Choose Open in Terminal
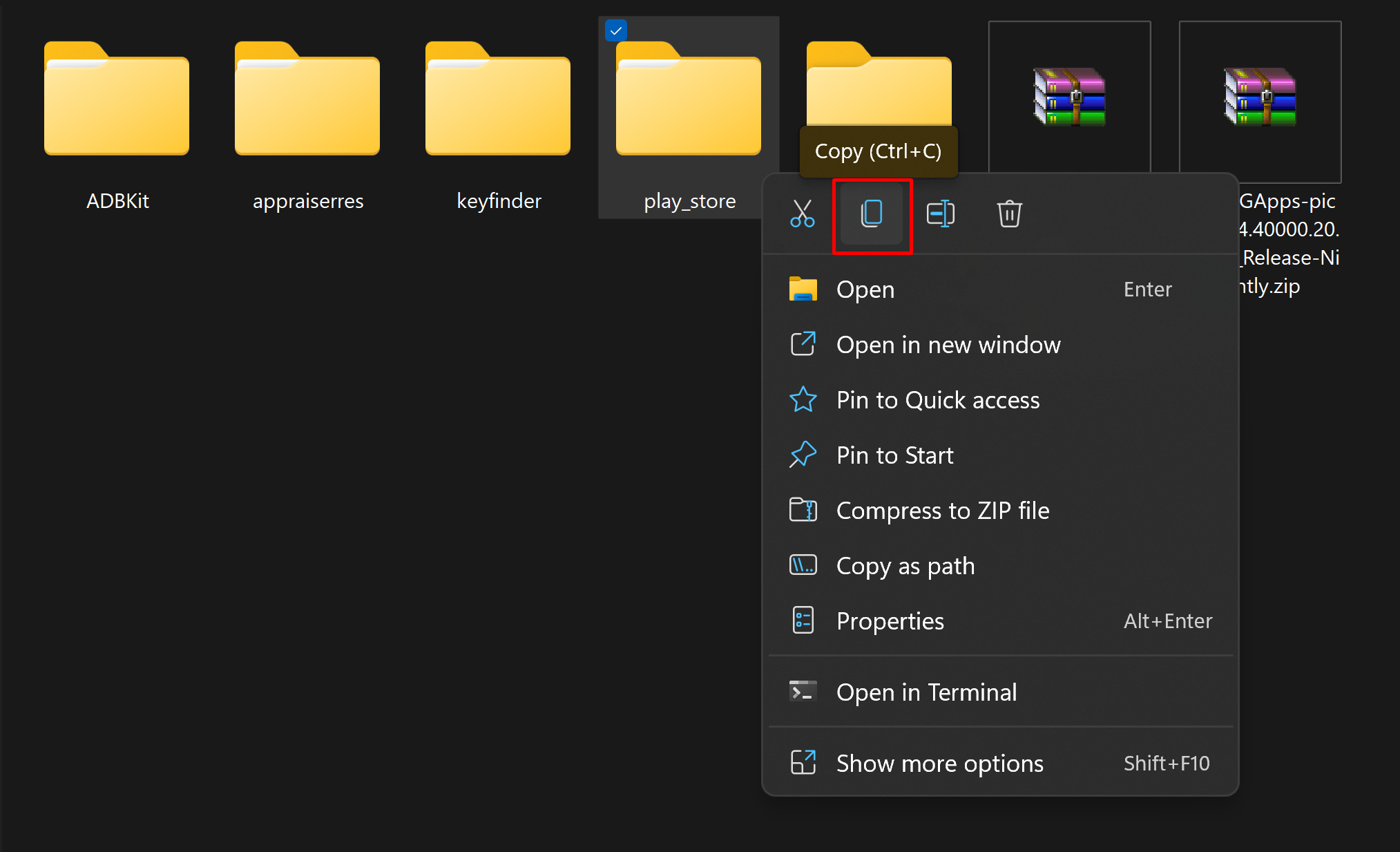The image size is (1400, 852). [x=926, y=692]
